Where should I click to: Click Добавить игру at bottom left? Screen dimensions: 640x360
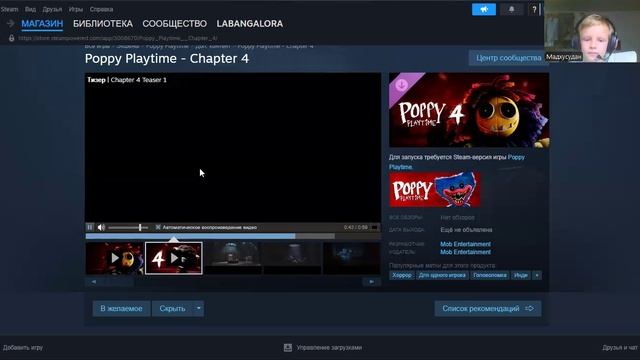23,348
